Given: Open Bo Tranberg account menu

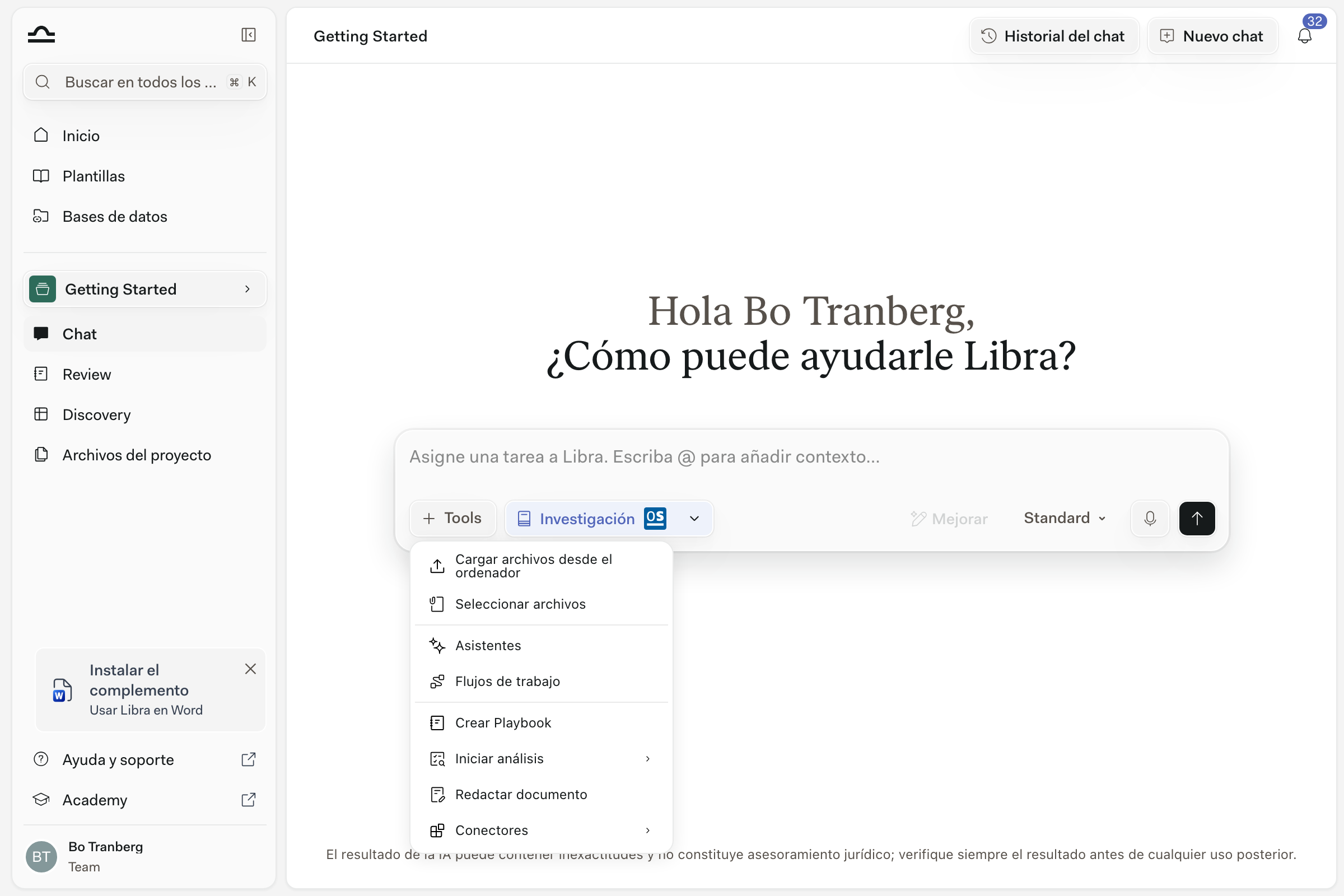Looking at the screenshot, I should tap(145, 856).
